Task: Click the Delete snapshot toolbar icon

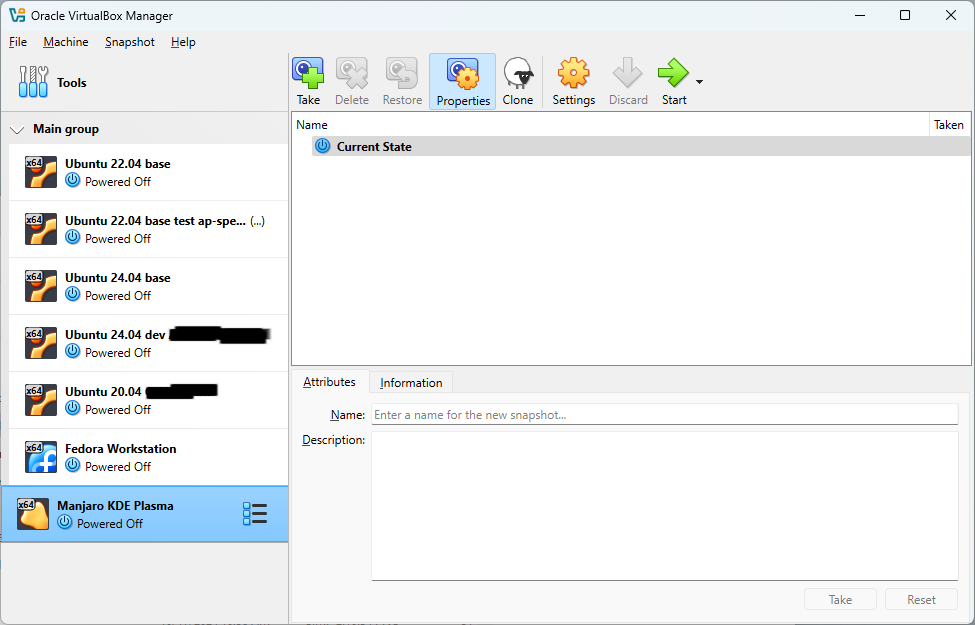Action: coord(352,73)
